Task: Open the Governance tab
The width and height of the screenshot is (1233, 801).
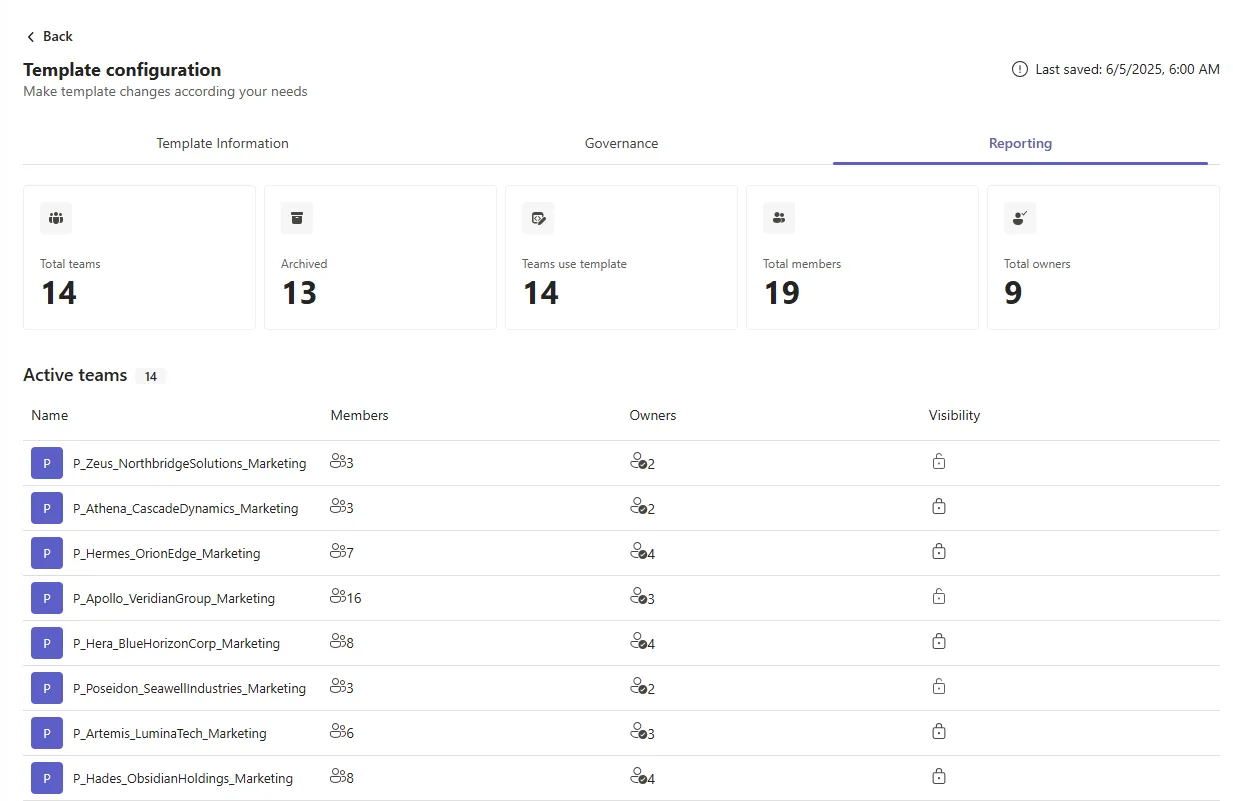Action: (621, 143)
